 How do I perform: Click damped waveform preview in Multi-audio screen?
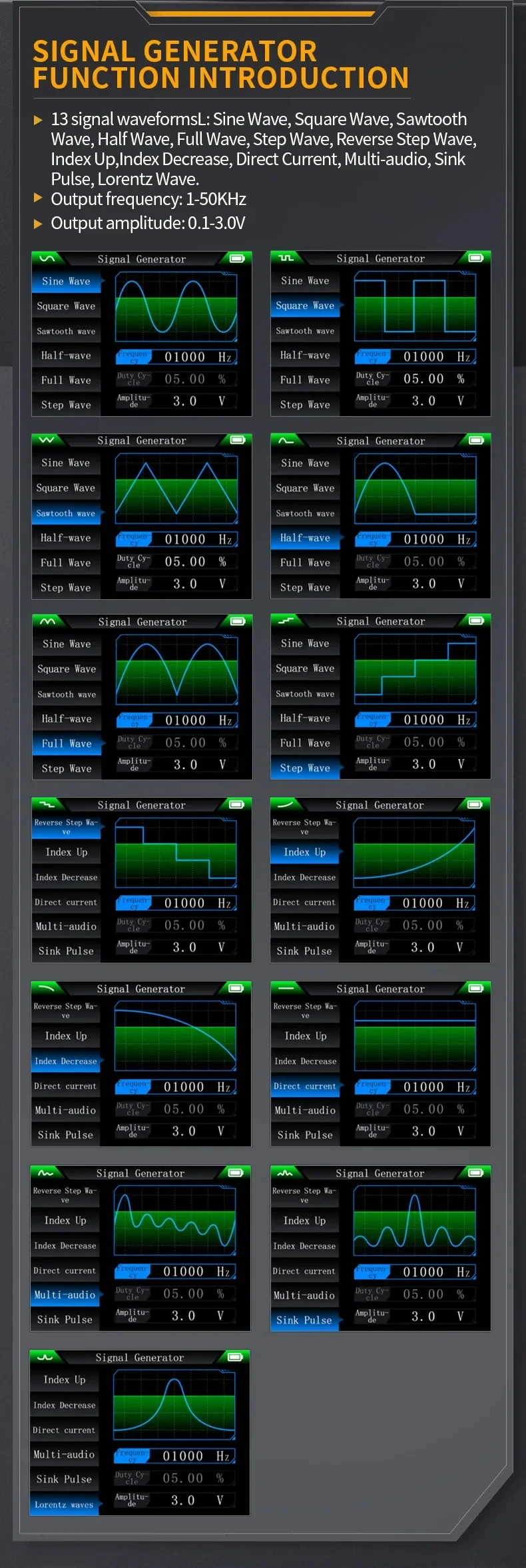(x=174, y=1222)
